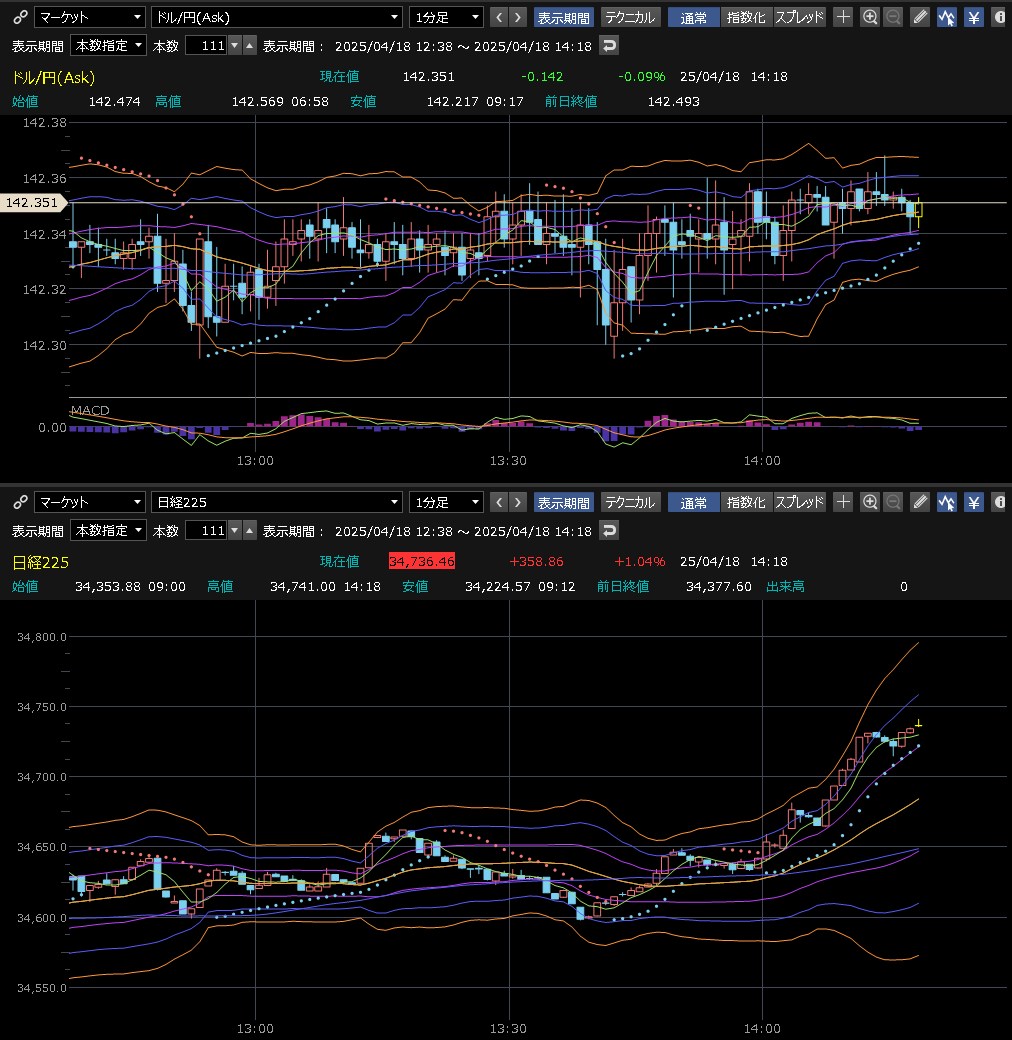Open 本数指定 dropdown in the ドル/円 panel
The height and width of the screenshot is (1040, 1012).
click(x=108, y=46)
